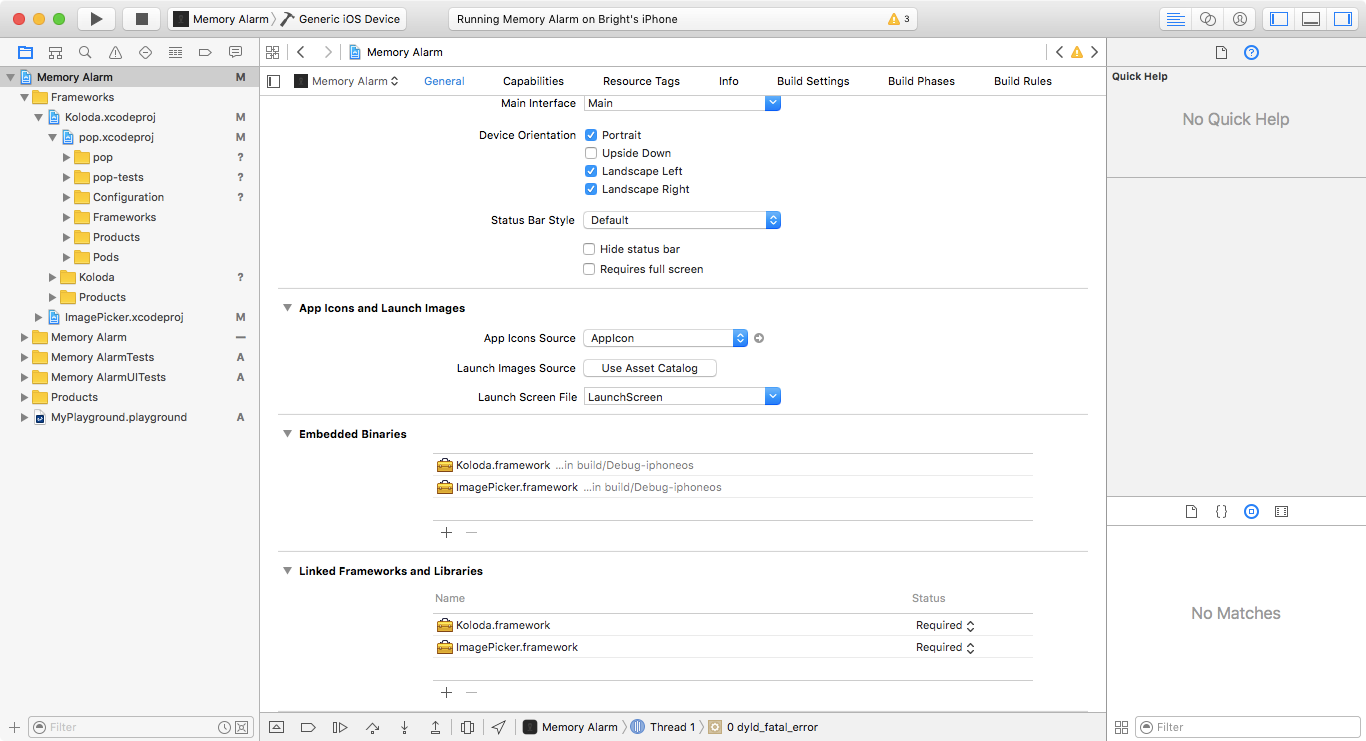Show the File Template library
The image size is (1366, 741).
click(x=1191, y=511)
